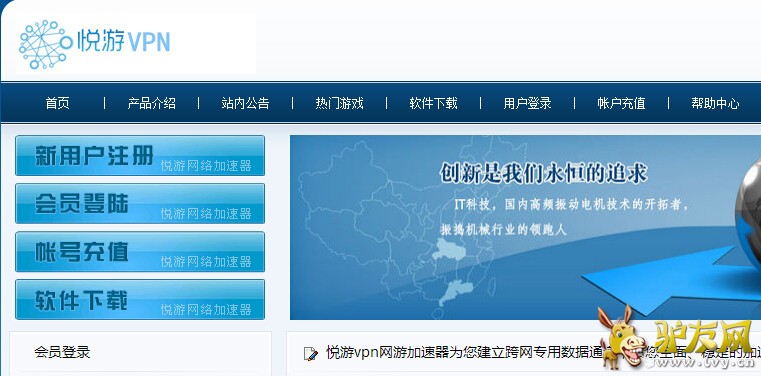
Task: Click the 软件下载 sidebar button
Action: (x=140, y=299)
